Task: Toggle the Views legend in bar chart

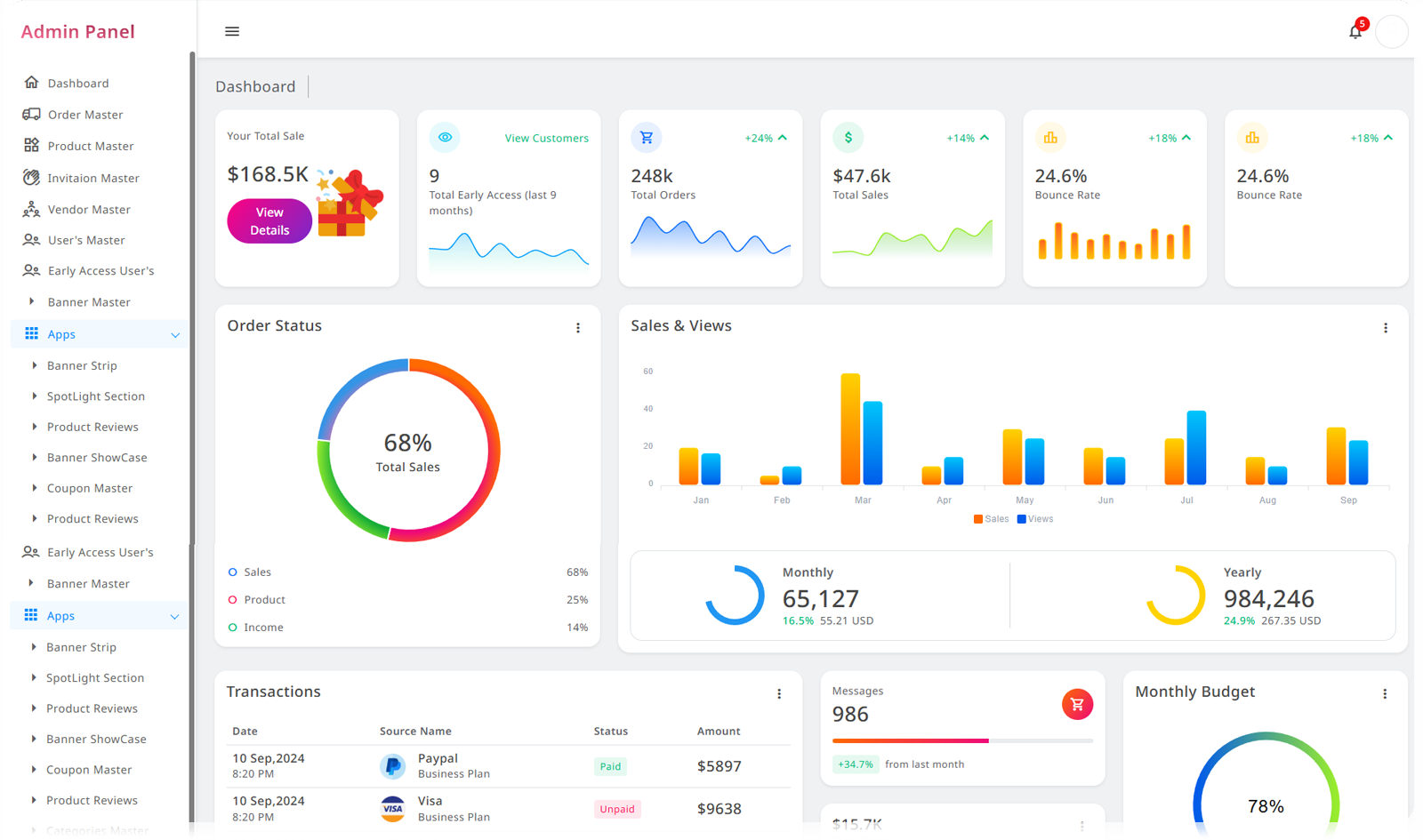Action: [x=1034, y=519]
